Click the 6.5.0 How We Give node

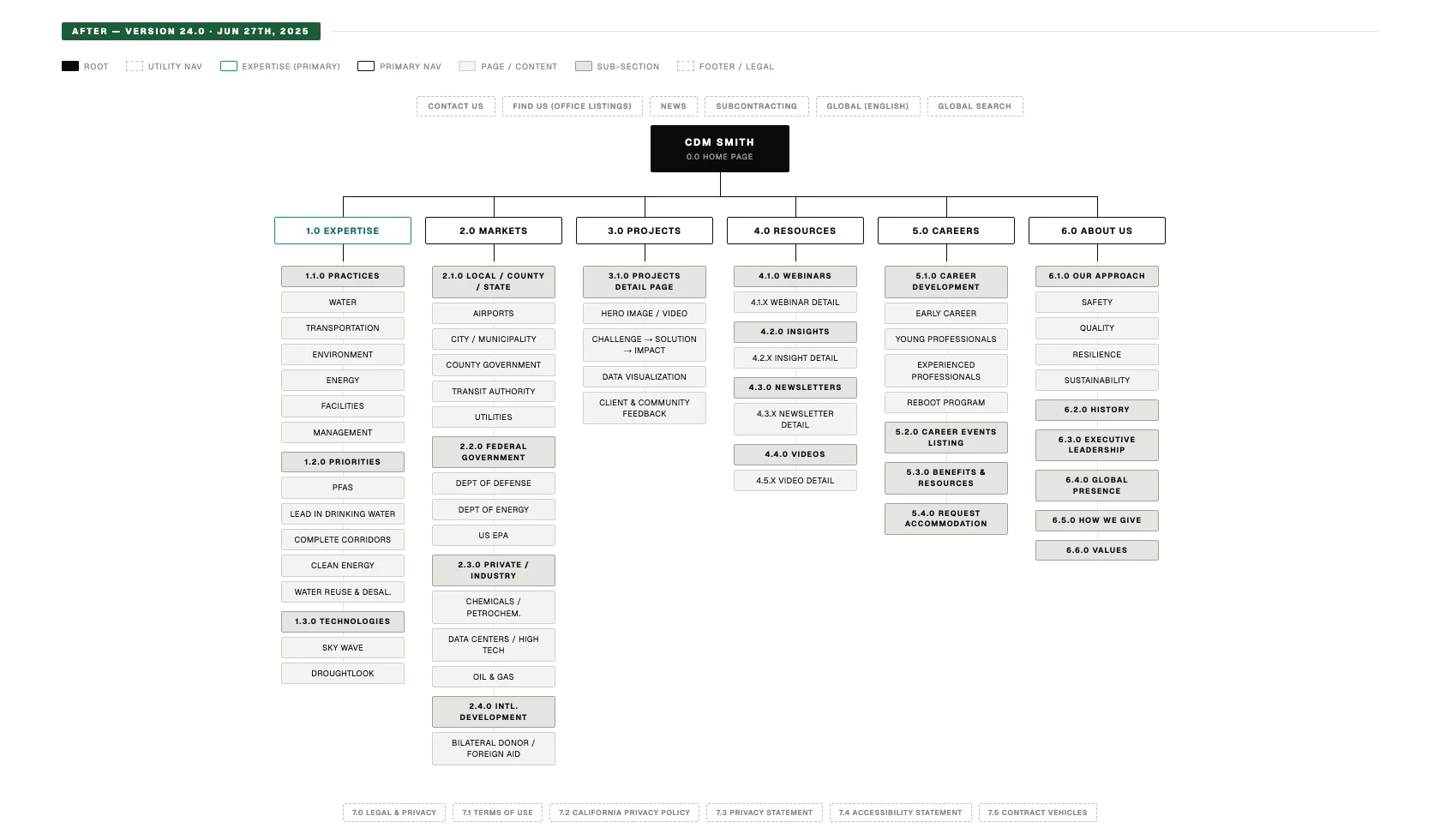pyautogui.click(x=1097, y=520)
